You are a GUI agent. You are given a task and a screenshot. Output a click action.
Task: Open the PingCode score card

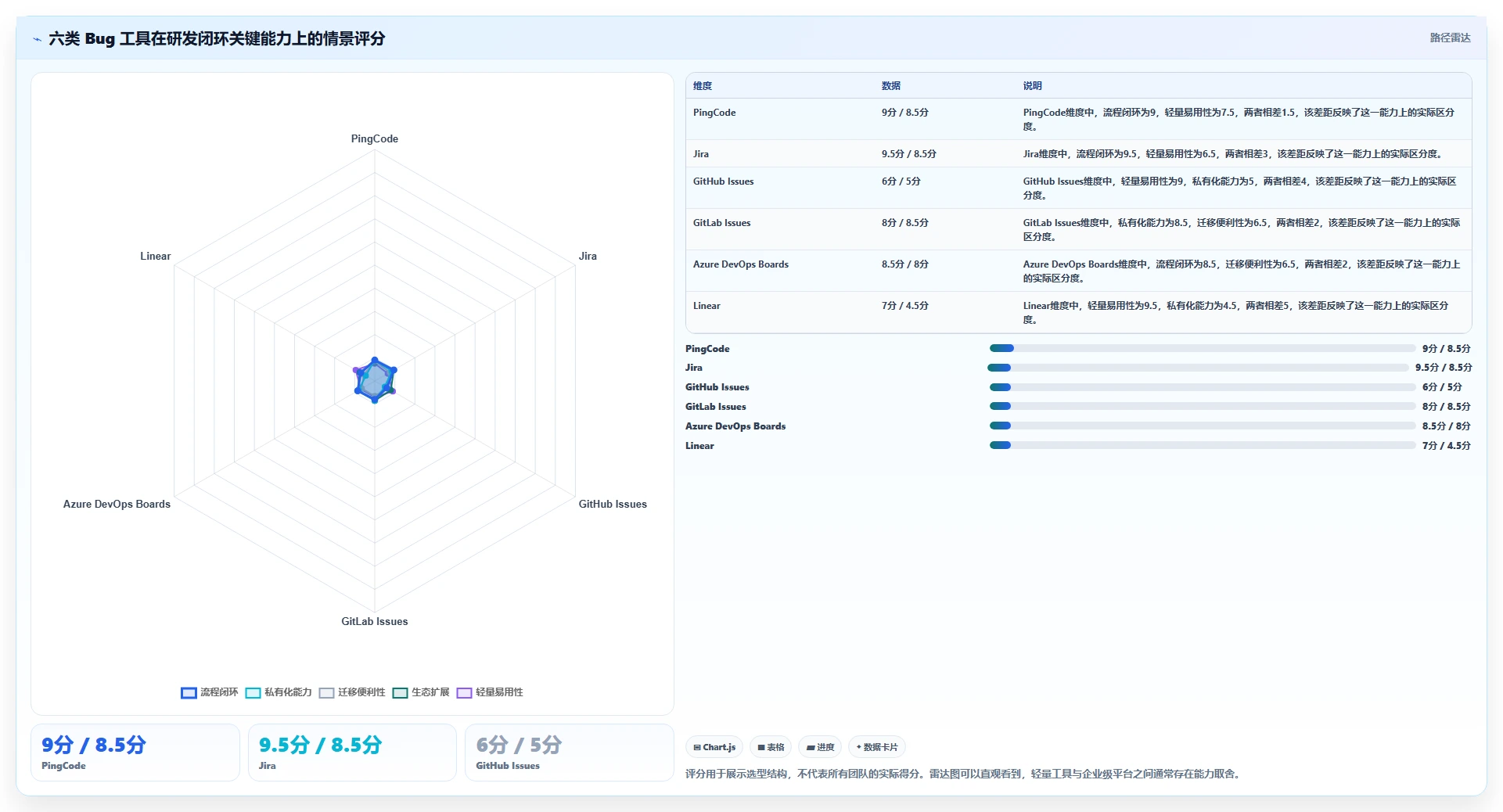pyautogui.click(x=135, y=753)
